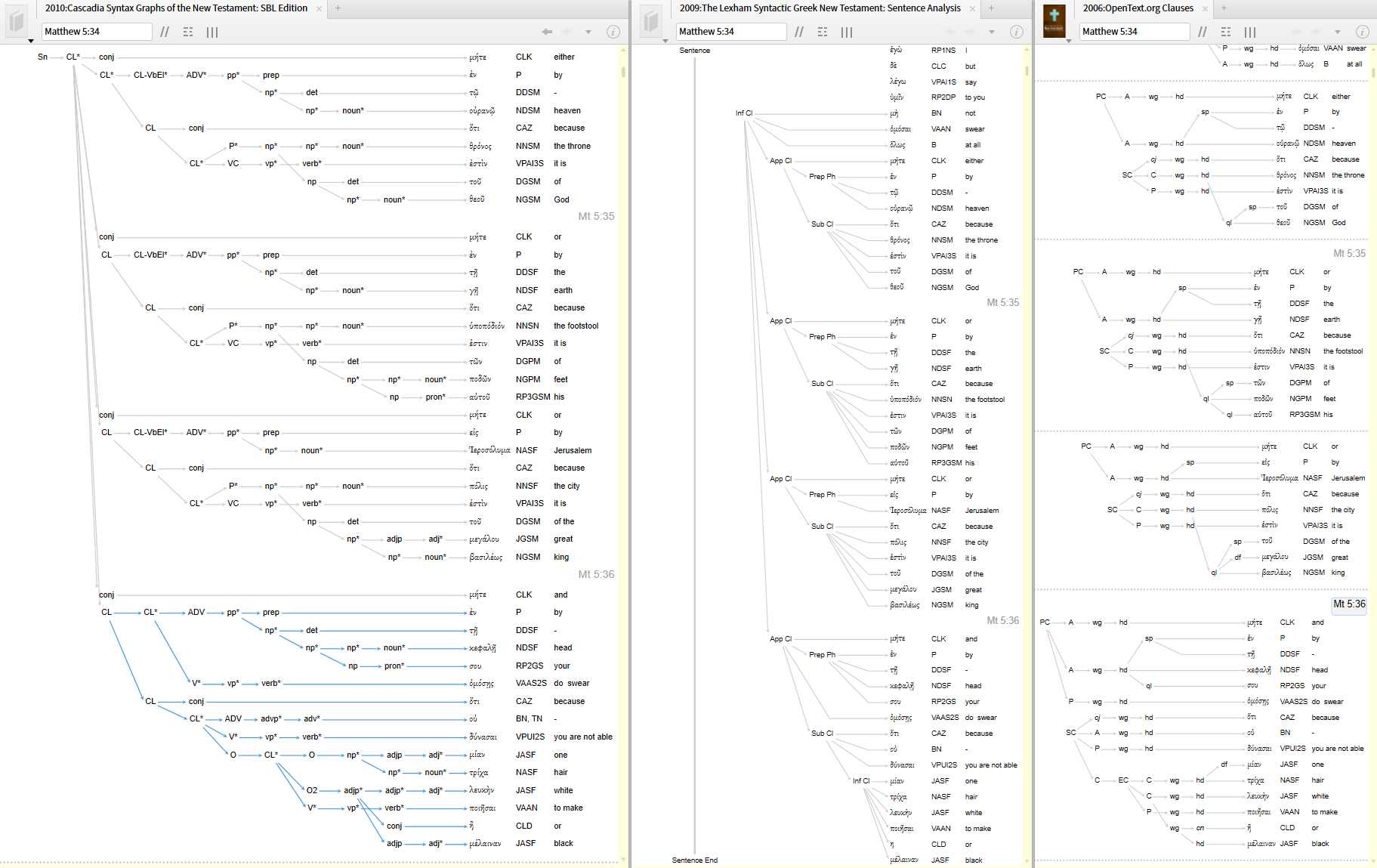Open the Cascadia panel book cover icon
Viewport: 1377px width, 868px height.
[17, 20]
